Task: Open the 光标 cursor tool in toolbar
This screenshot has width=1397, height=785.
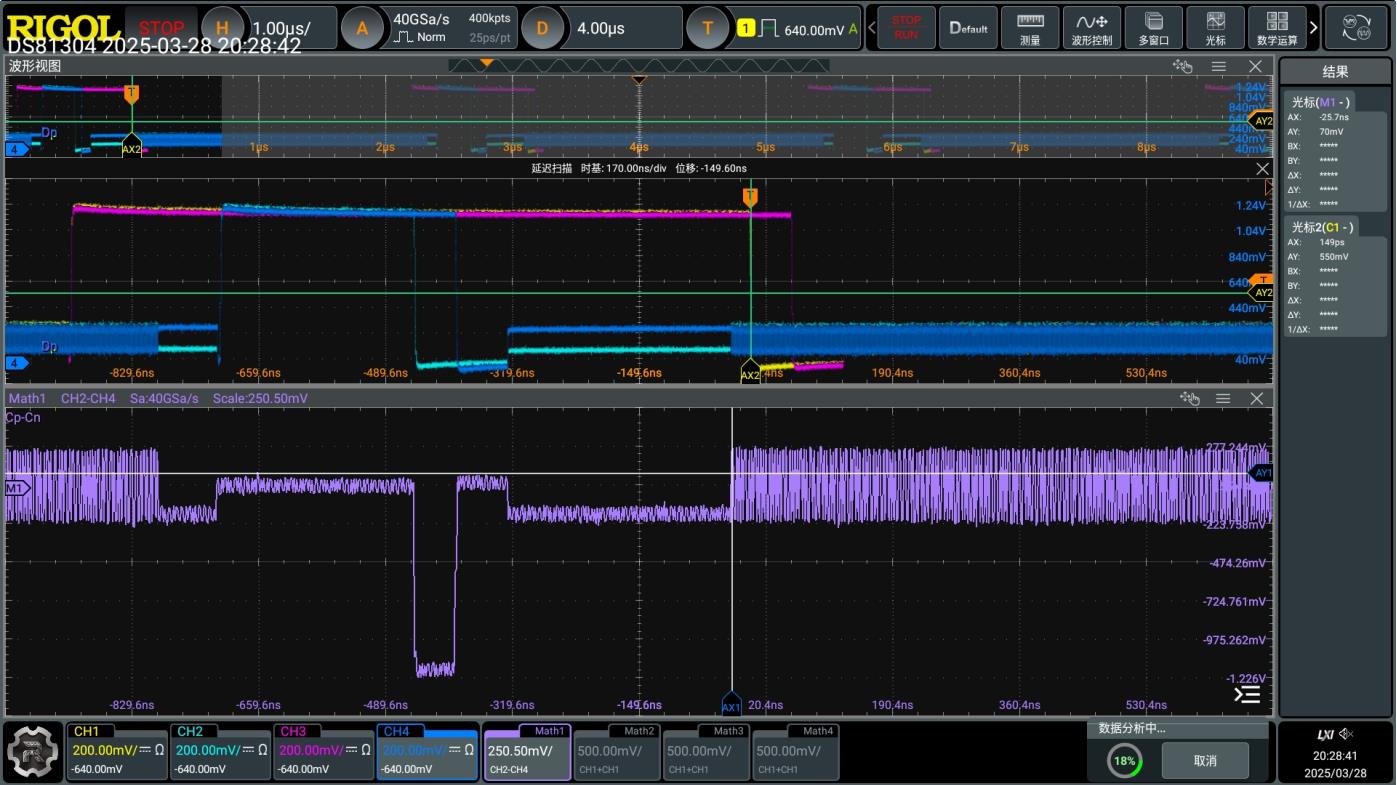Action: (1216, 28)
